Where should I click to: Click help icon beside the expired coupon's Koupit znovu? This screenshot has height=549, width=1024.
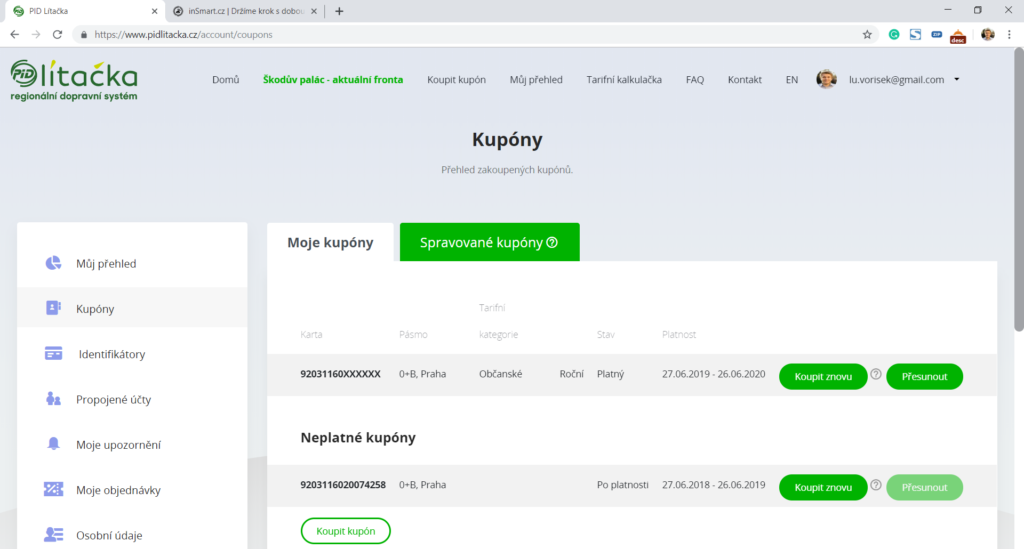coord(876,485)
